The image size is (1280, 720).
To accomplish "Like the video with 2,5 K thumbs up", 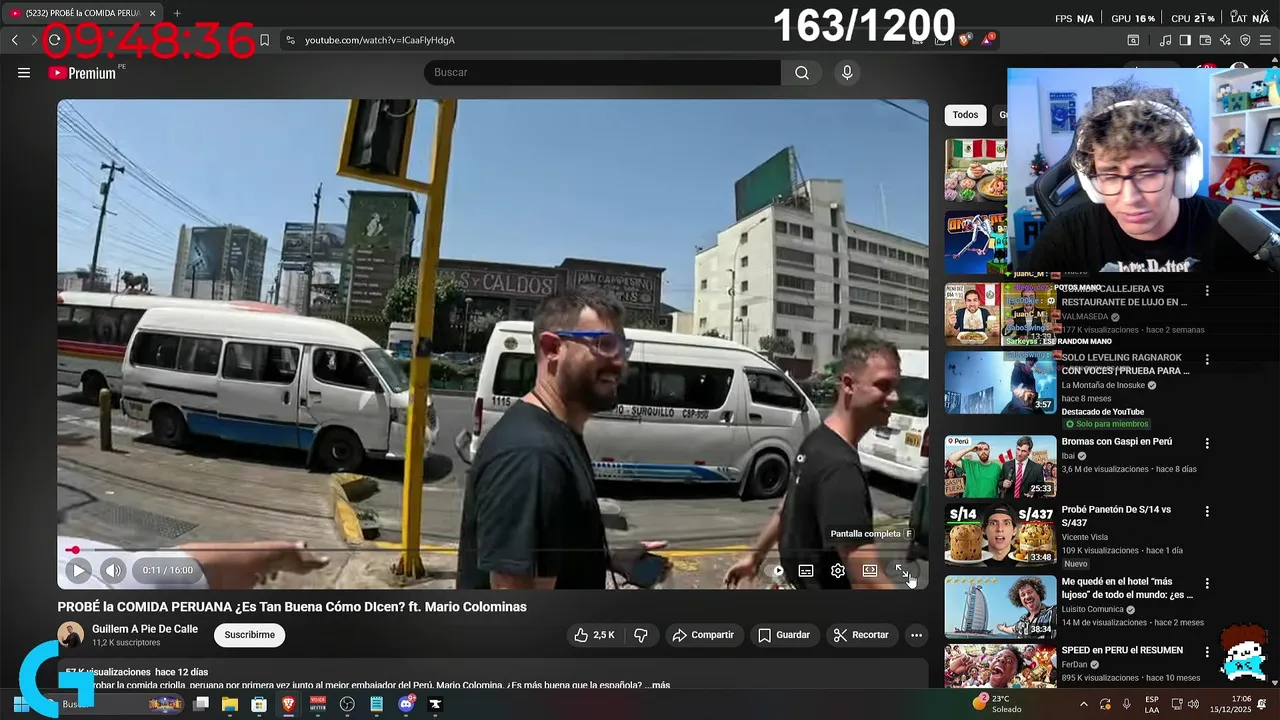I will tap(594, 635).
